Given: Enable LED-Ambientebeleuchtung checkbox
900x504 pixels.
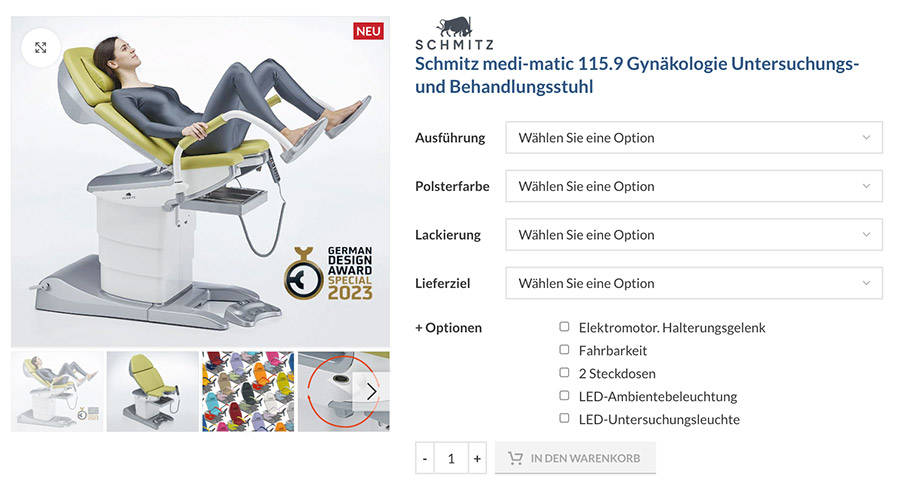Looking at the screenshot, I should click(x=564, y=396).
